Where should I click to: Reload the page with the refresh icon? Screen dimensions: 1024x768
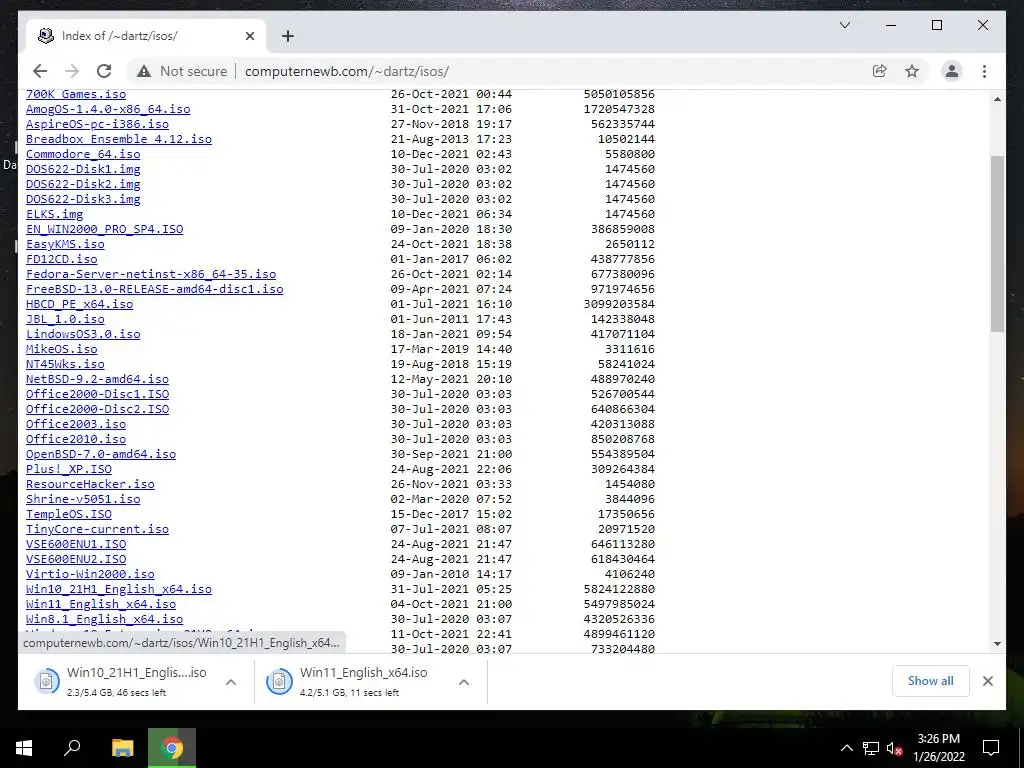pos(104,71)
